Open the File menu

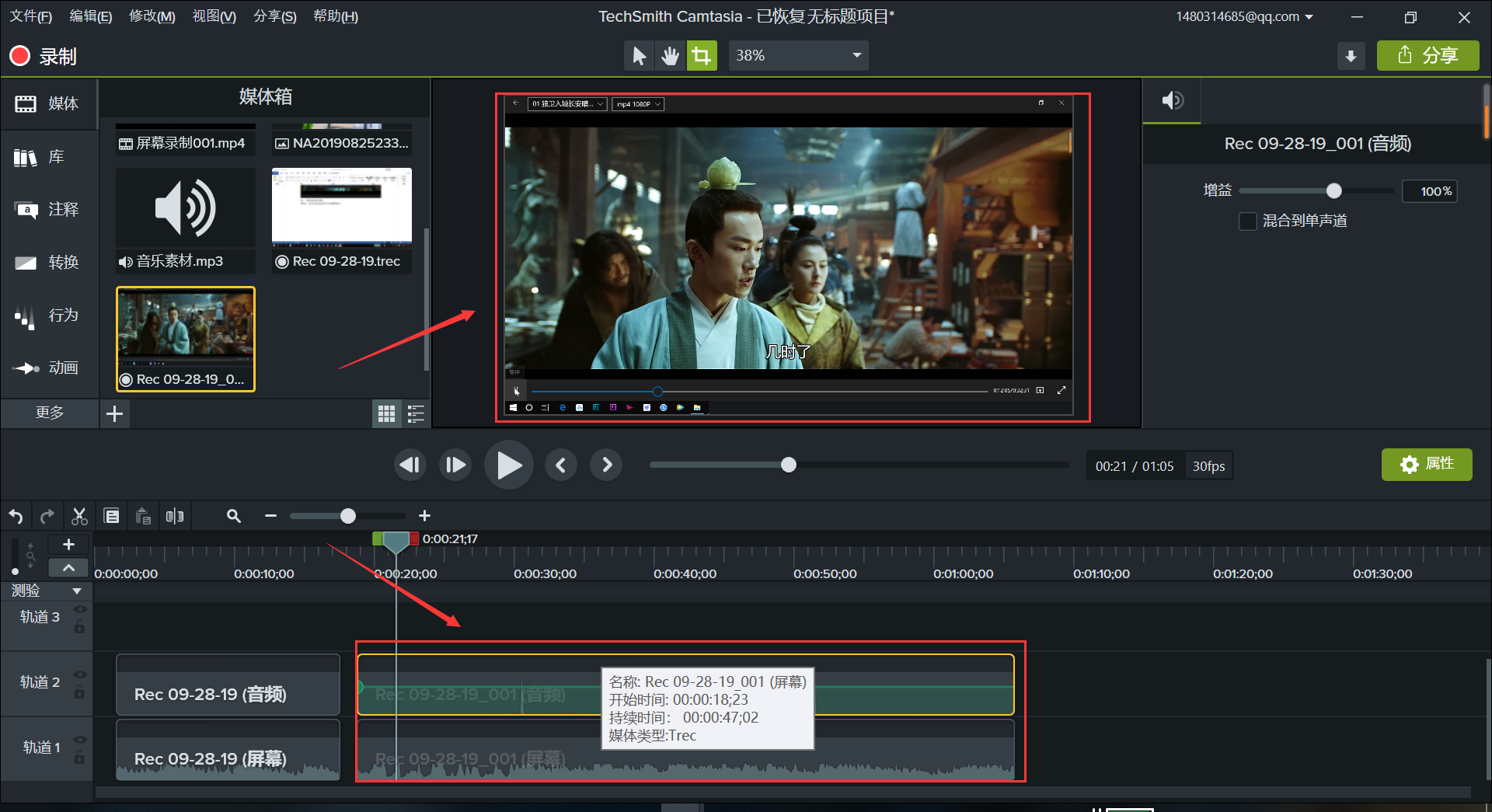30,16
